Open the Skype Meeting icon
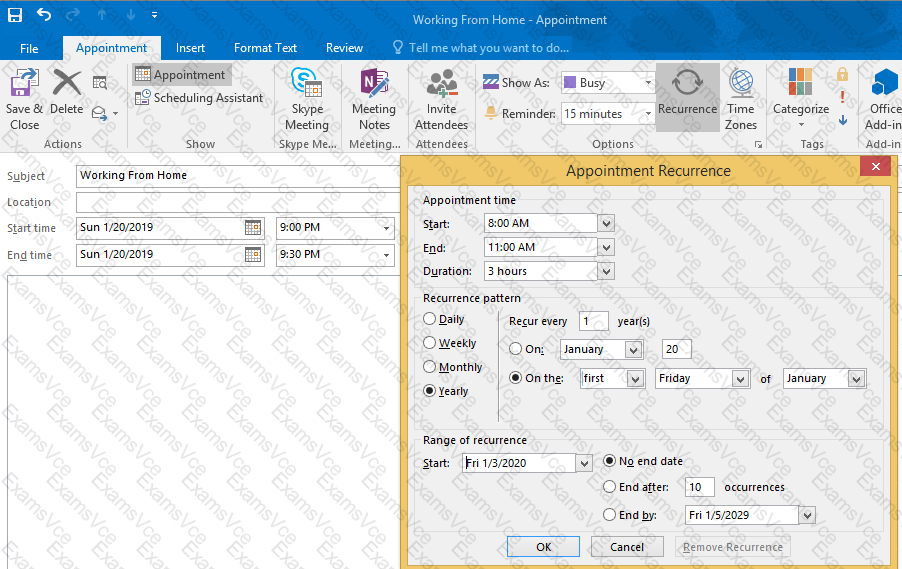Viewport: 902px width, 569px height. [x=306, y=83]
